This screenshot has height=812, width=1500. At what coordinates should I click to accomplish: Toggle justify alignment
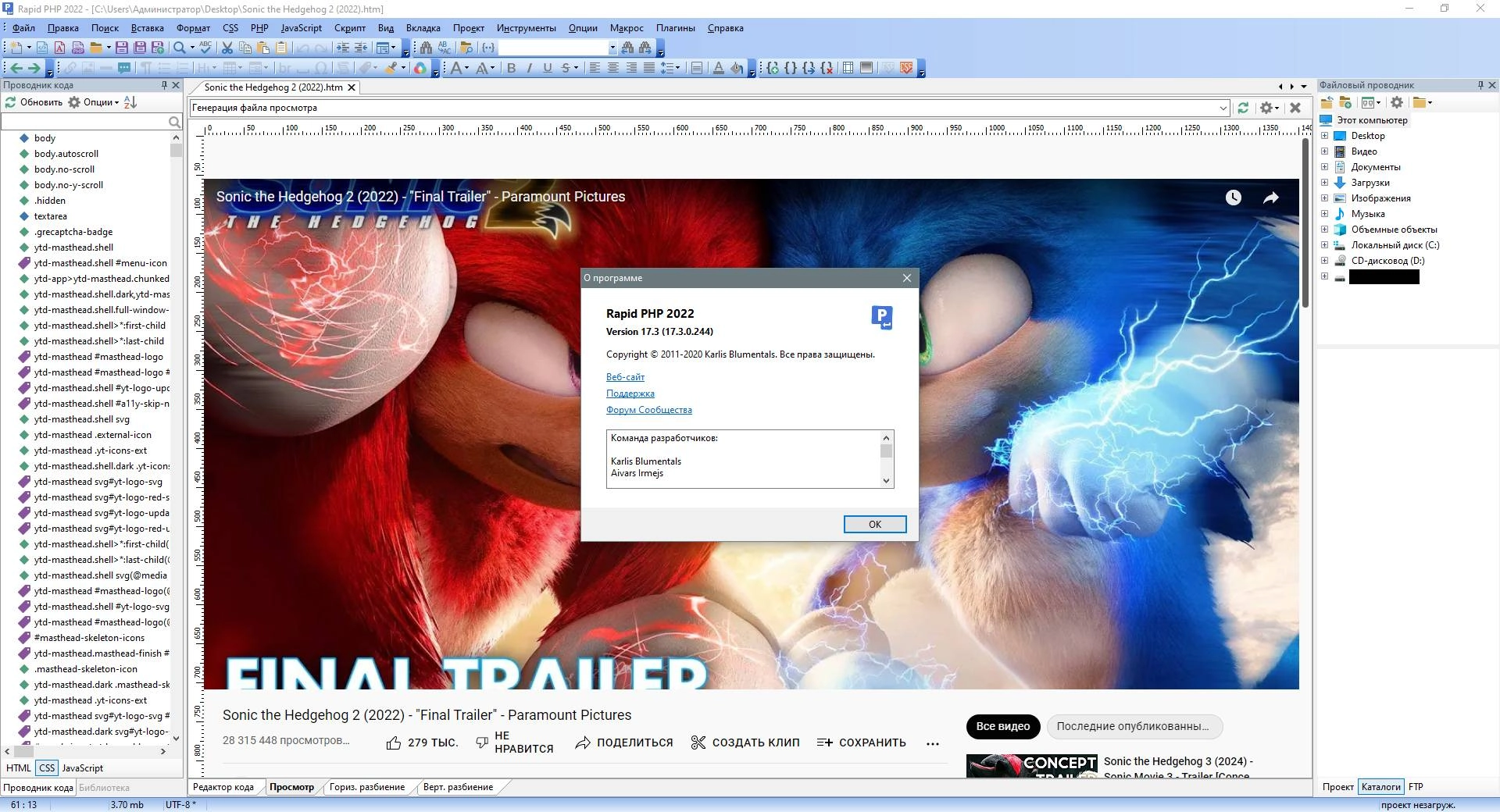tap(649, 68)
